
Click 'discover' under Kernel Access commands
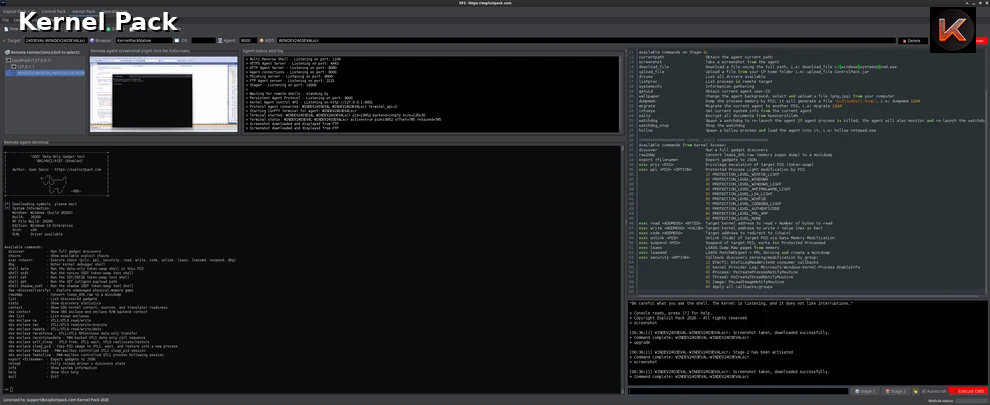tap(648, 149)
